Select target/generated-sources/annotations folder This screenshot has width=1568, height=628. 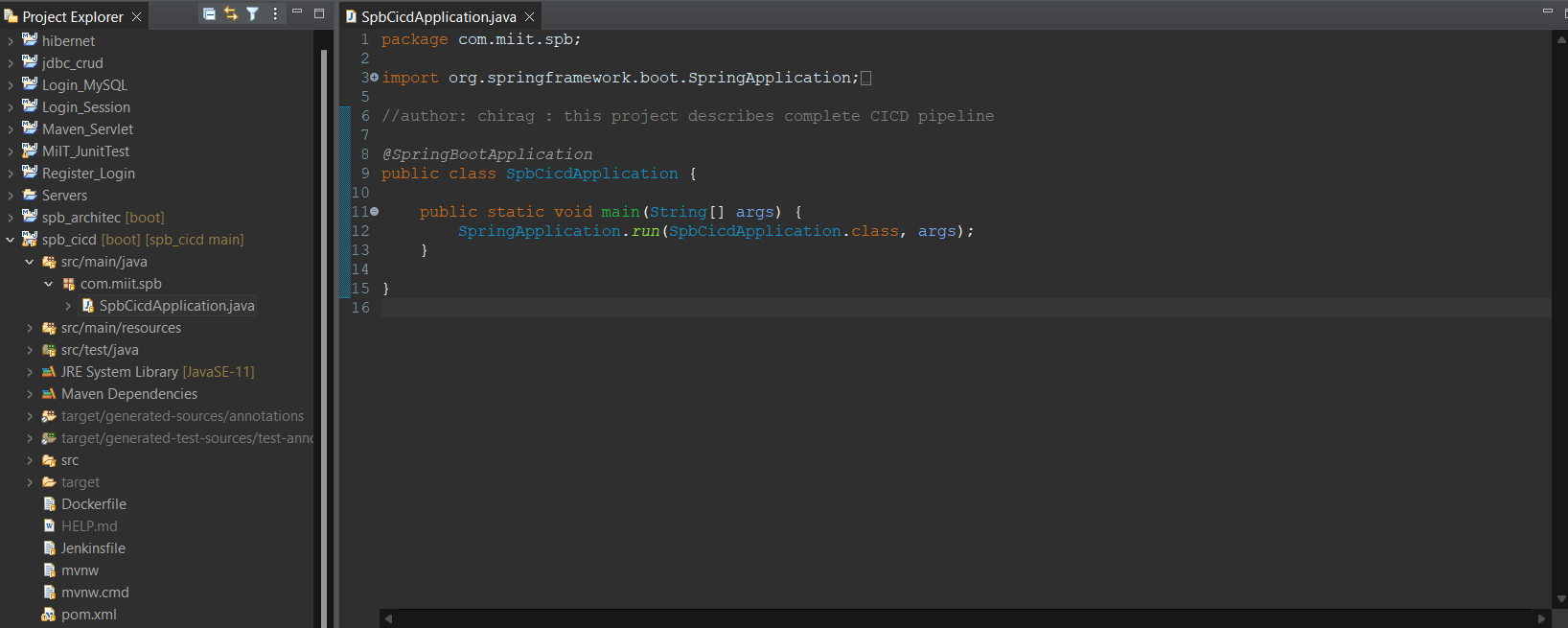click(x=183, y=416)
